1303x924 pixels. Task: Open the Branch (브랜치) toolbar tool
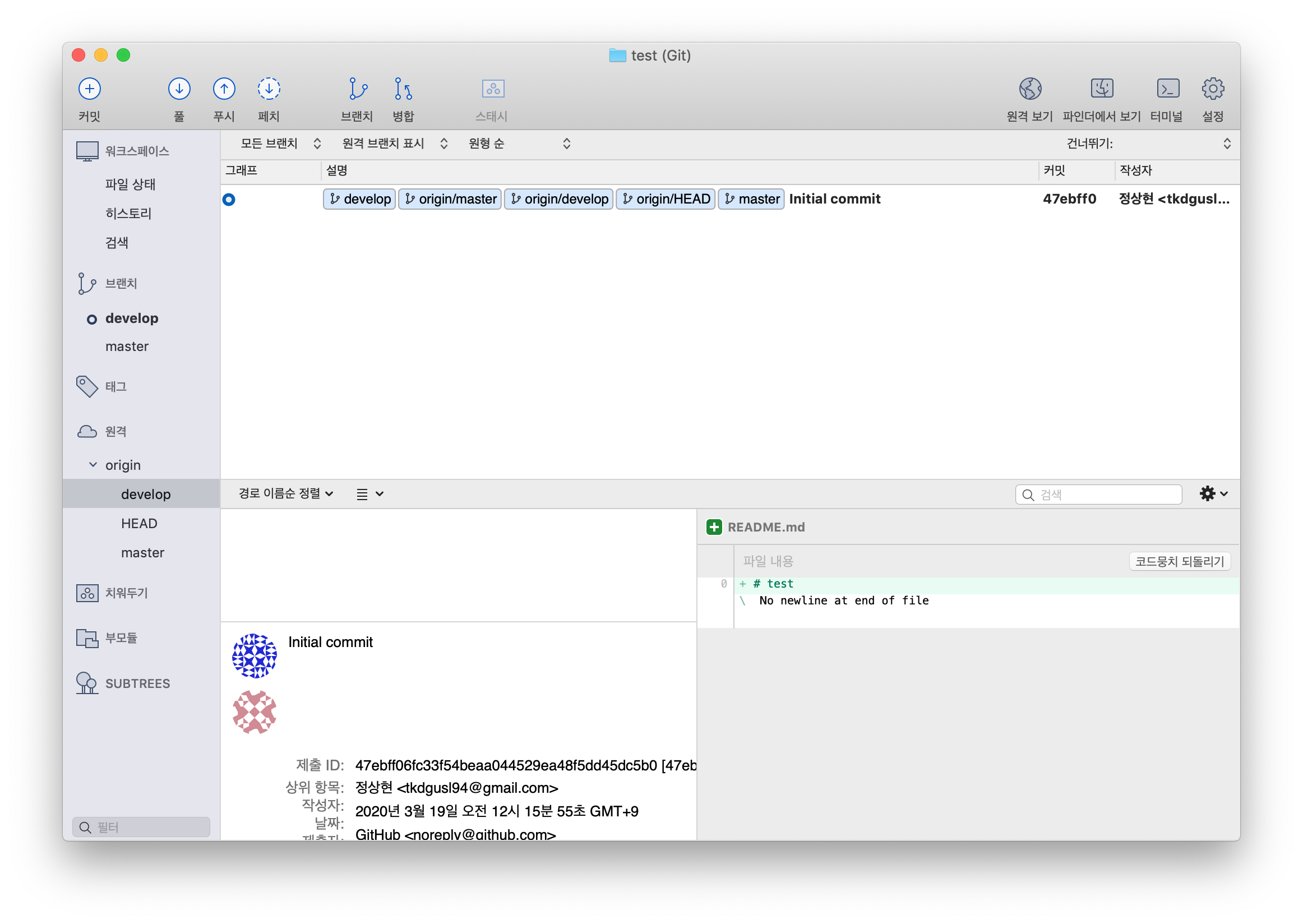pos(357,89)
